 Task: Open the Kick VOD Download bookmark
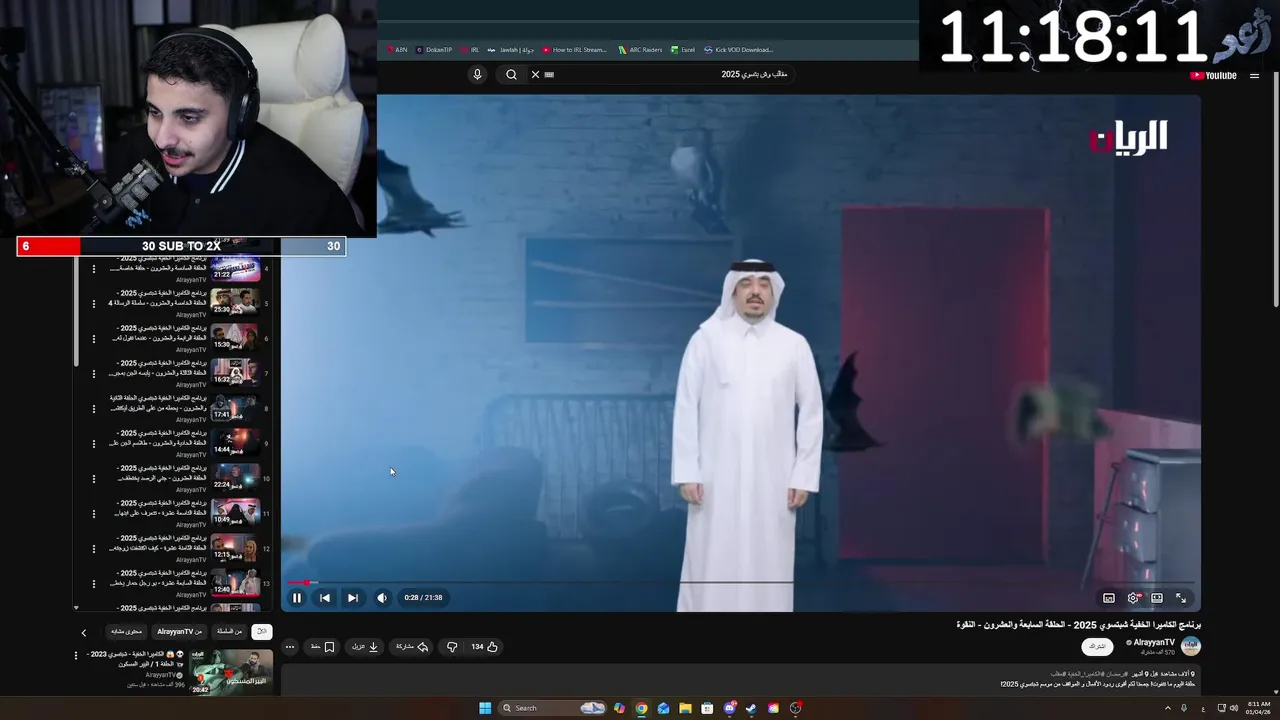tap(739, 49)
